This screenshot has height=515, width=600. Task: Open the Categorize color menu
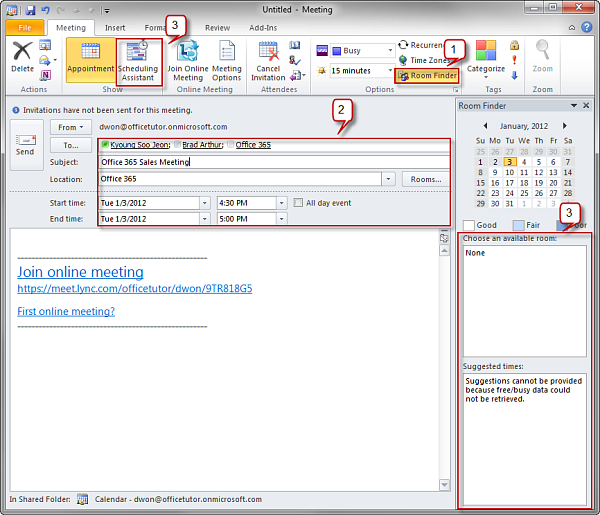pyautogui.click(x=486, y=59)
